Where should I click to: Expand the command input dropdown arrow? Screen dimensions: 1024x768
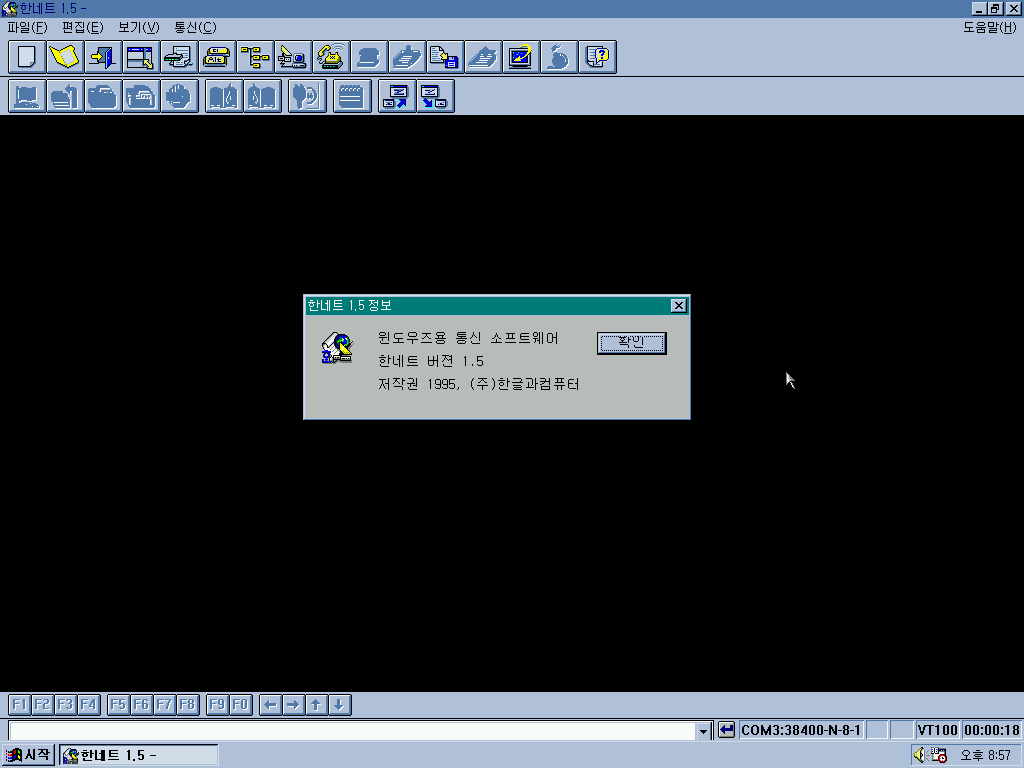coord(703,730)
